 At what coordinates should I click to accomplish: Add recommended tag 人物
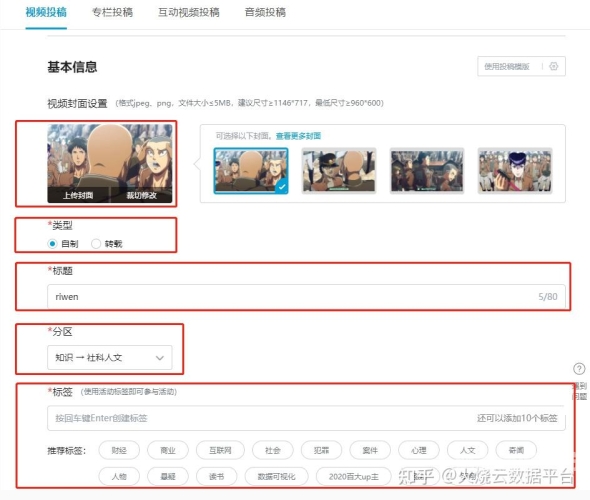[x=119, y=476]
